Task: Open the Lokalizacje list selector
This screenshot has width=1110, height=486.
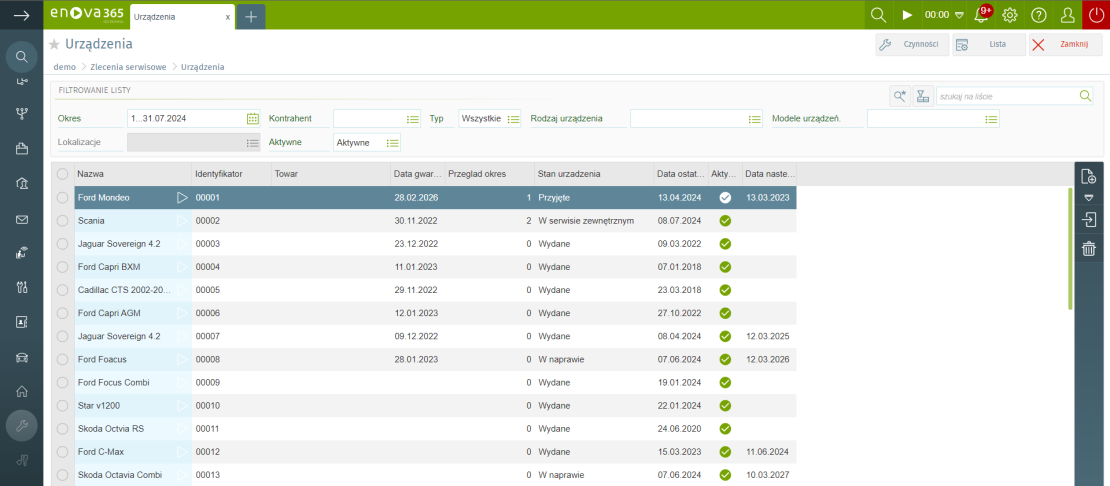Action: pos(253,142)
